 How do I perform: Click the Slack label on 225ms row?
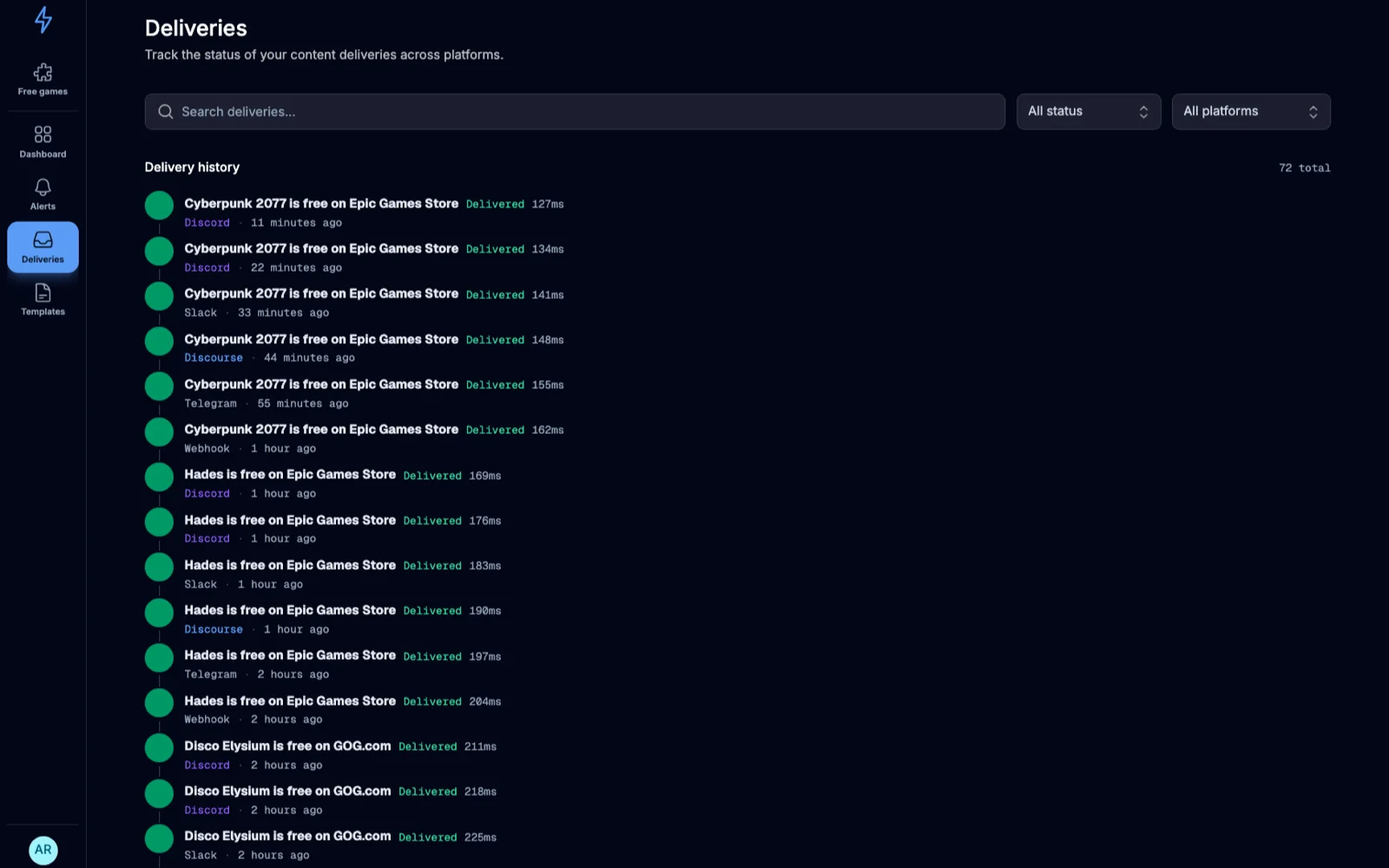pyautogui.click(x=201, y=856)
